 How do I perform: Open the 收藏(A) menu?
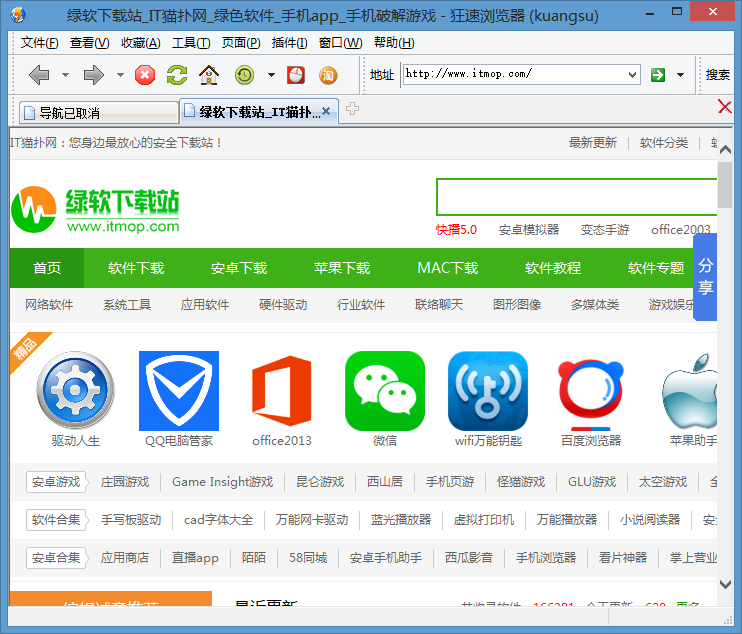(x=141, y=43)
